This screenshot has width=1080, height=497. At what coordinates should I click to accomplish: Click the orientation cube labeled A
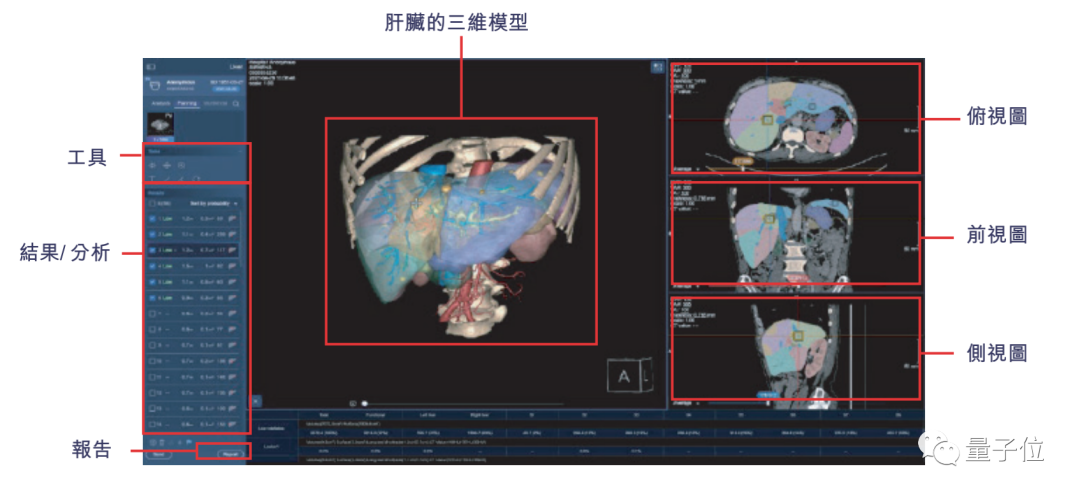point(625,377)
